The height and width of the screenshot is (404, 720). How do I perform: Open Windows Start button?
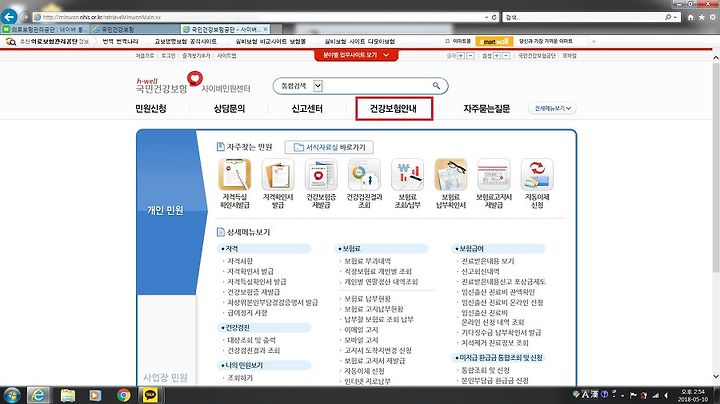(x=11, y=395)
